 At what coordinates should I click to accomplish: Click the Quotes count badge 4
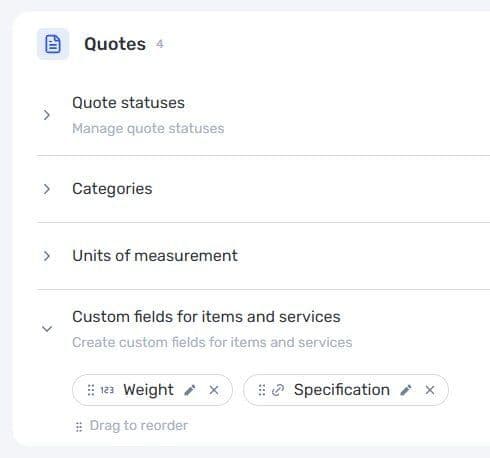[160, 44]
